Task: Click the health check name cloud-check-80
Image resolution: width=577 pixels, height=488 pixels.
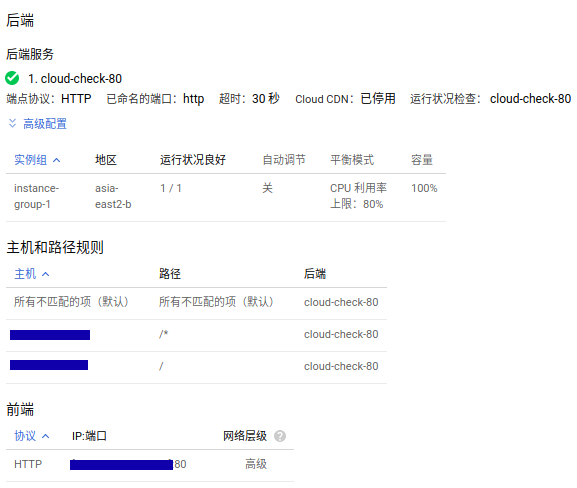Action: click(x=530, y=99)
